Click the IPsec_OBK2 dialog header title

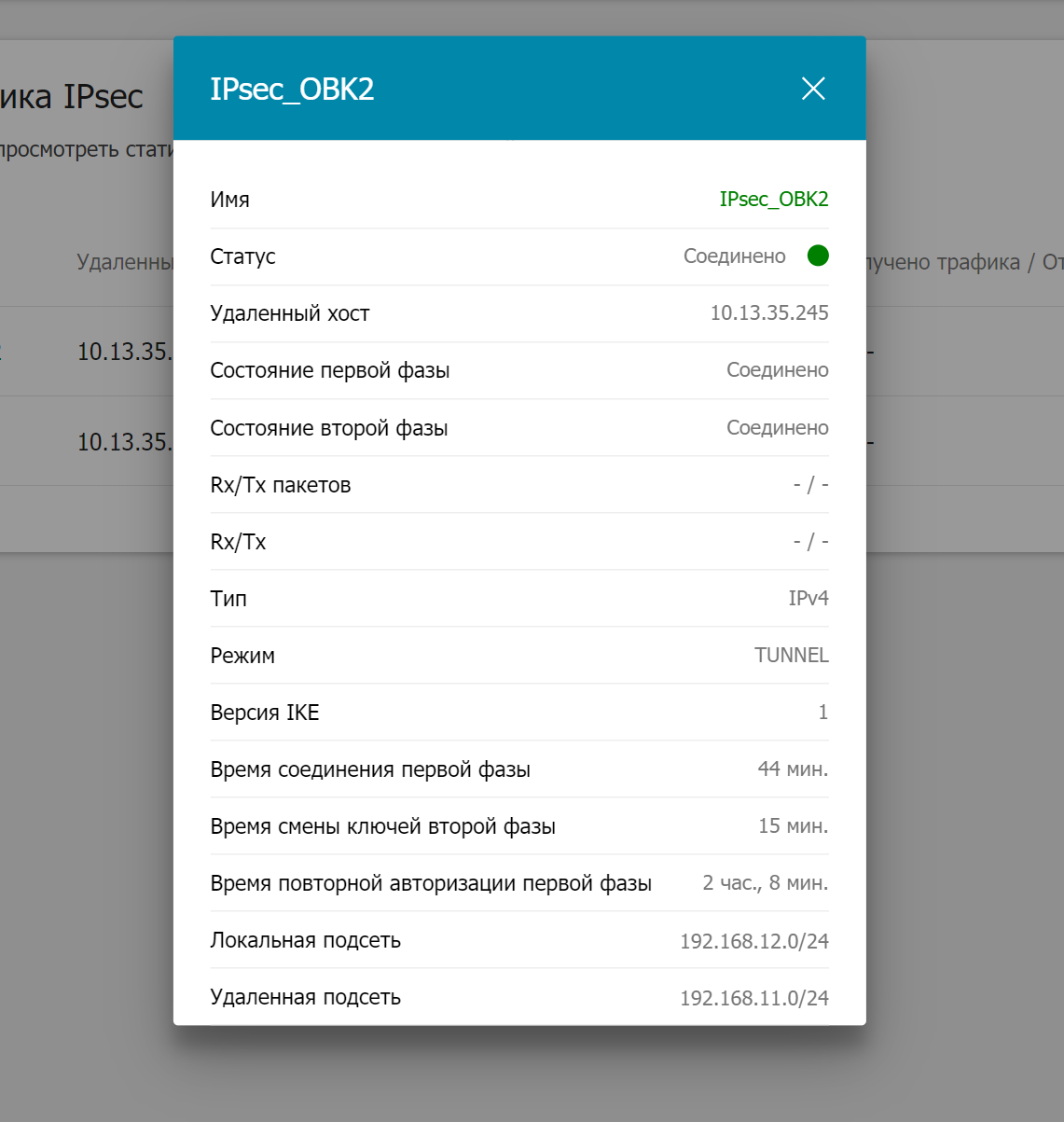coord(292,90)
